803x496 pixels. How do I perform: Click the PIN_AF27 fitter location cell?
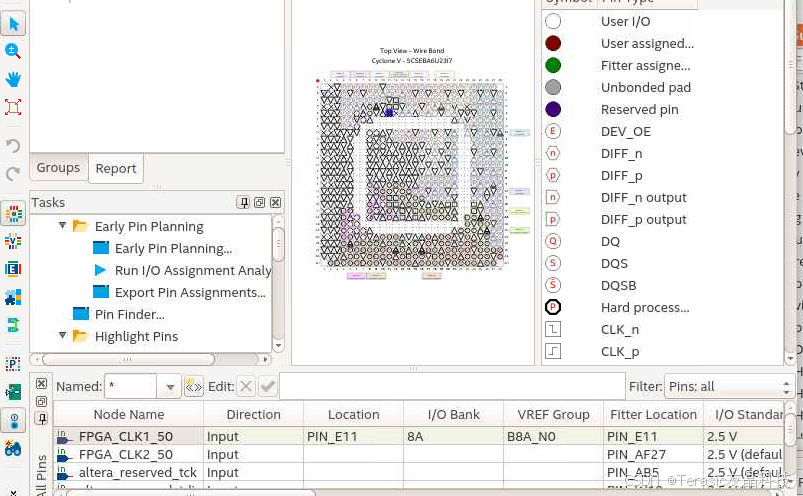coord(653,454)
